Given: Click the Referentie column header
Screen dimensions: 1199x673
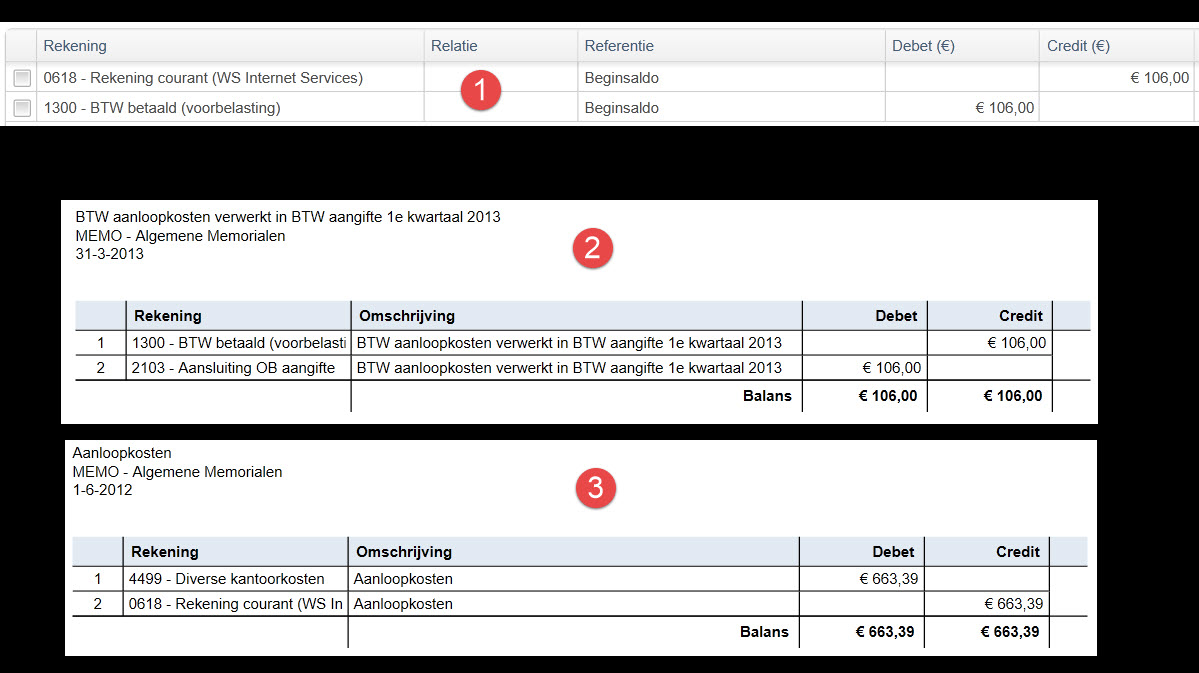Looking at the screenshot, I should click(619, 46).
